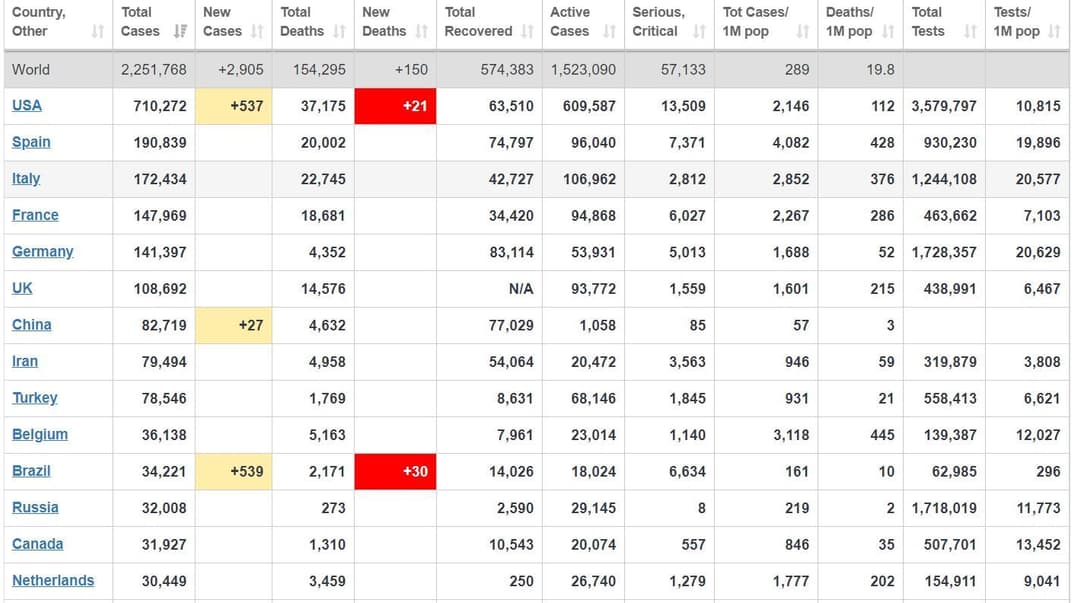The width and height of the screenshot is (1072, 603).
Task: Click sort arrows icon in Country, Other header
Action: click(x=97, y=32)
